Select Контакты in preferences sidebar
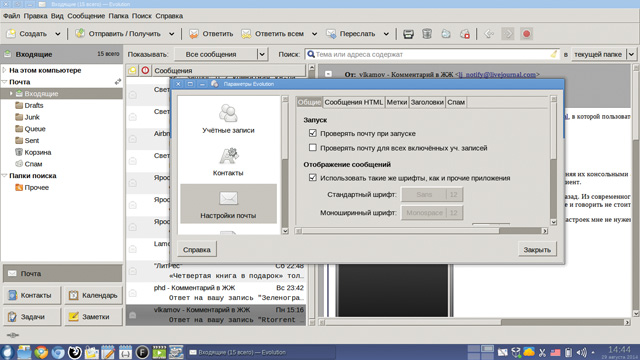640x360 pixels. coord(228,162)
